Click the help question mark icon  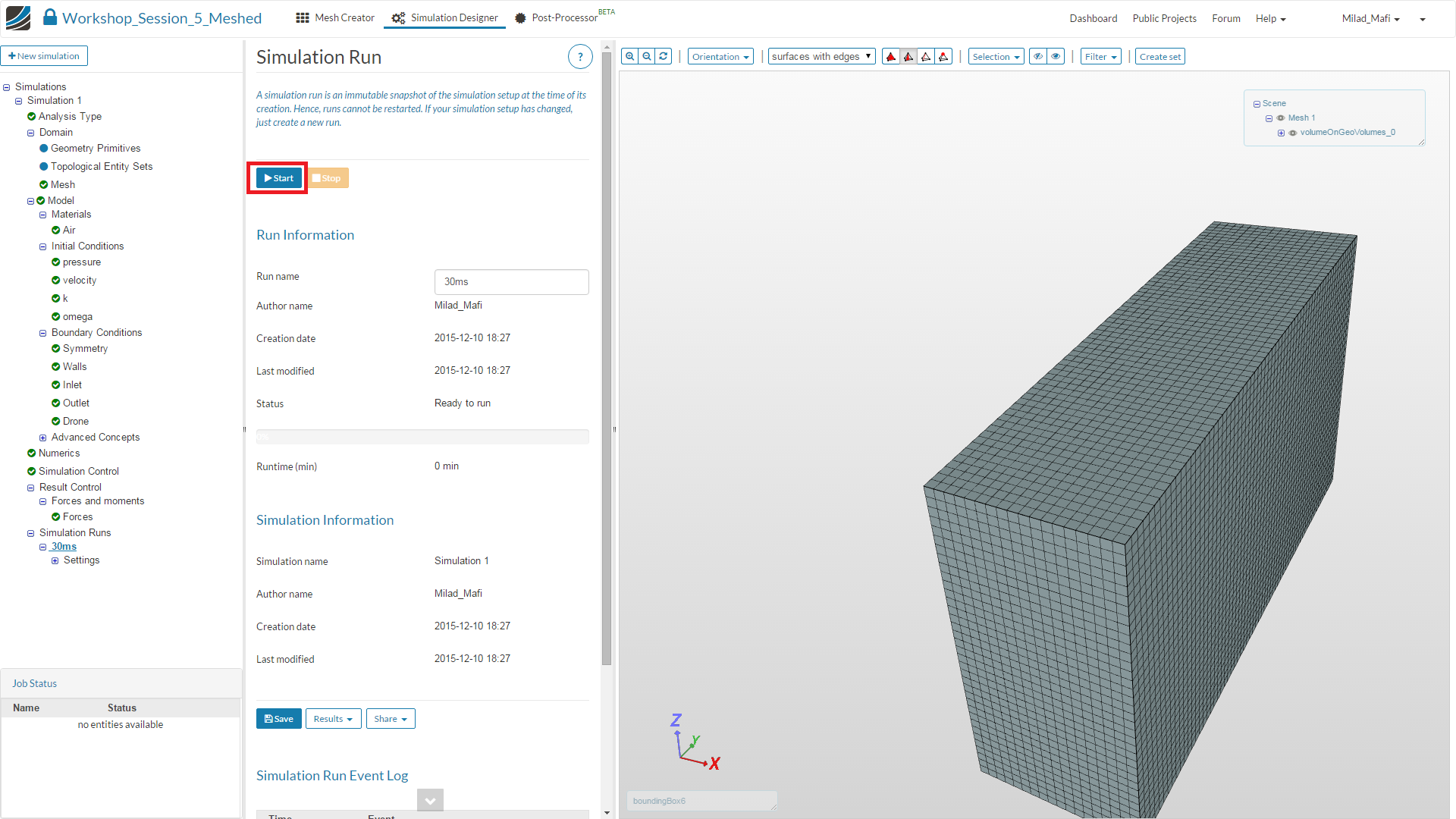(580, 57)
